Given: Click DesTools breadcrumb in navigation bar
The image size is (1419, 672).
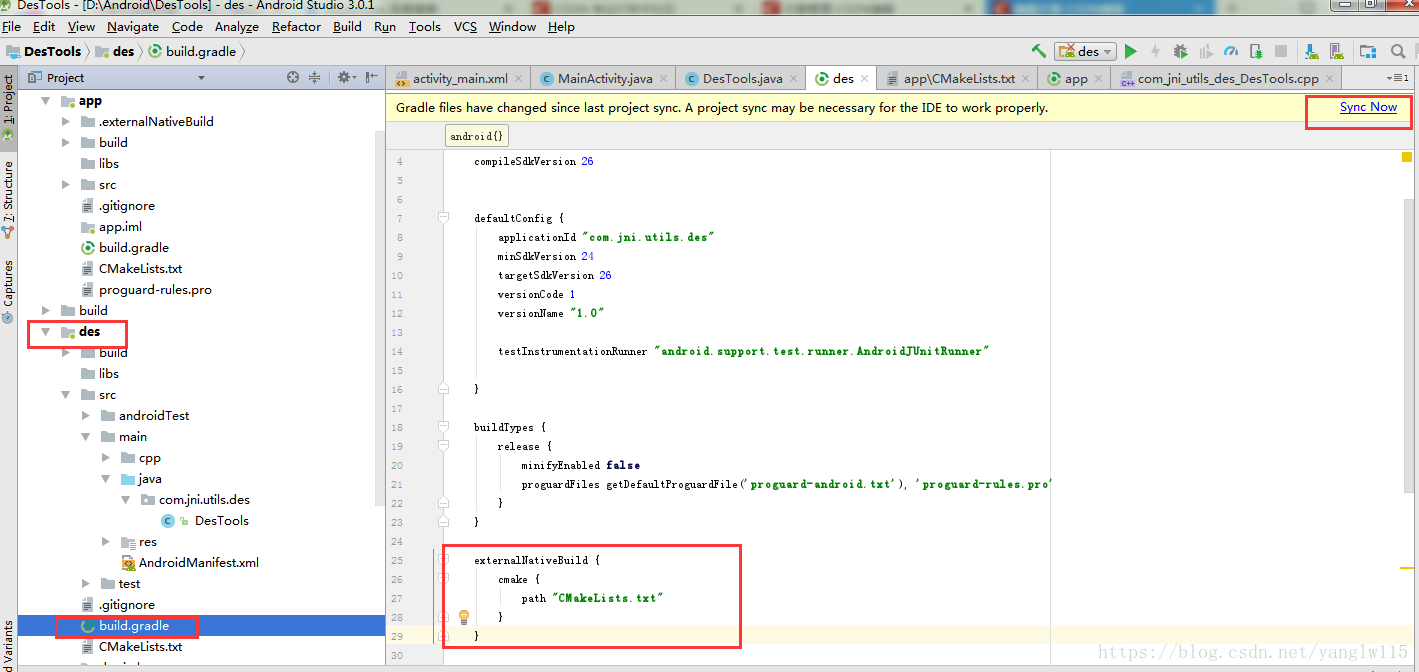Looking at the screenshot, I should [44, 51].
